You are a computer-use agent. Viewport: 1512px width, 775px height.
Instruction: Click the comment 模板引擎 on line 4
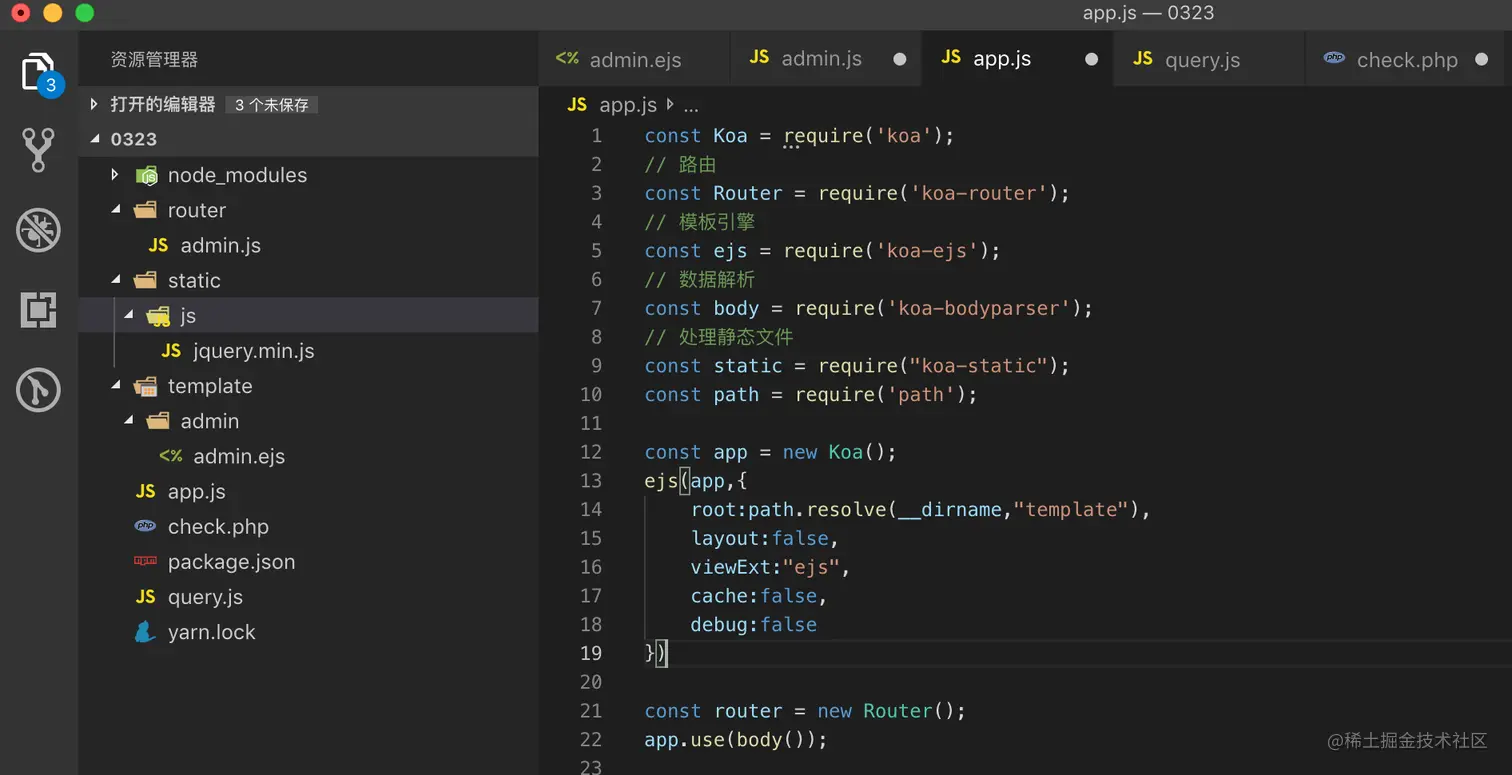click(717, 222)
